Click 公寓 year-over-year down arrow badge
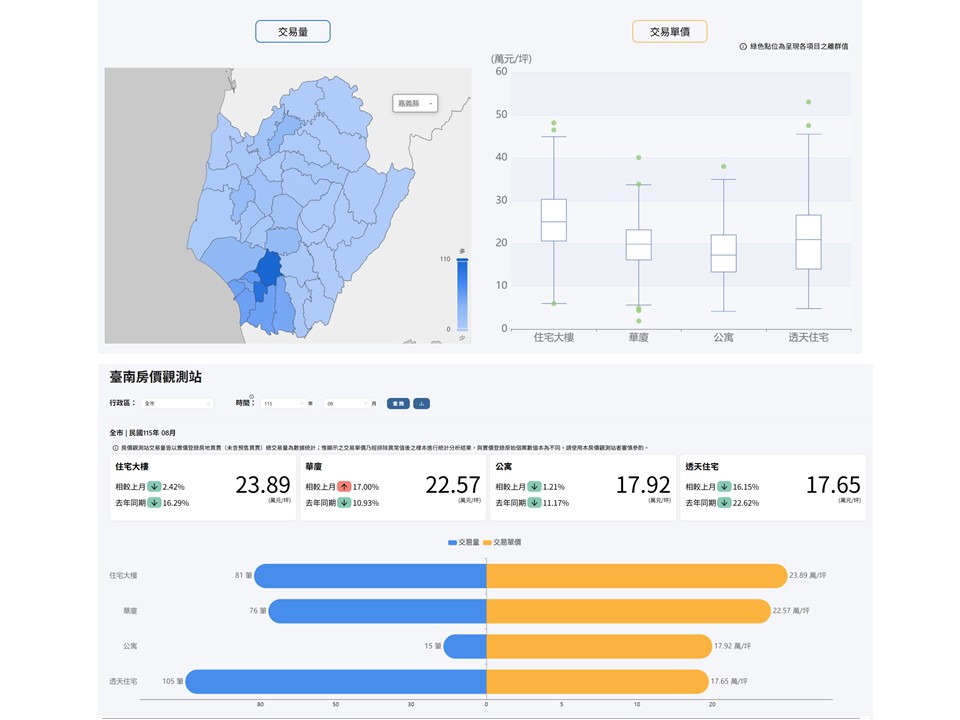This screenshot has width=960, height=720. (534, 503)
